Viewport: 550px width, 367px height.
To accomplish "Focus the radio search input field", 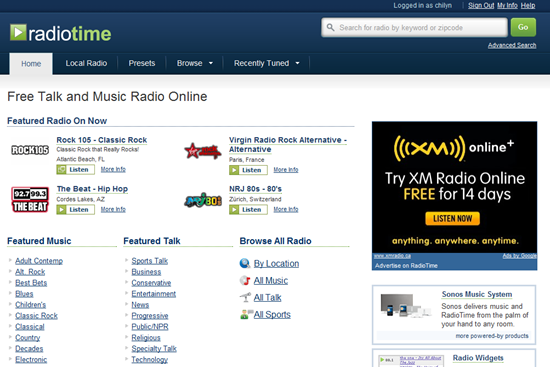I will (x=414, y=27).
